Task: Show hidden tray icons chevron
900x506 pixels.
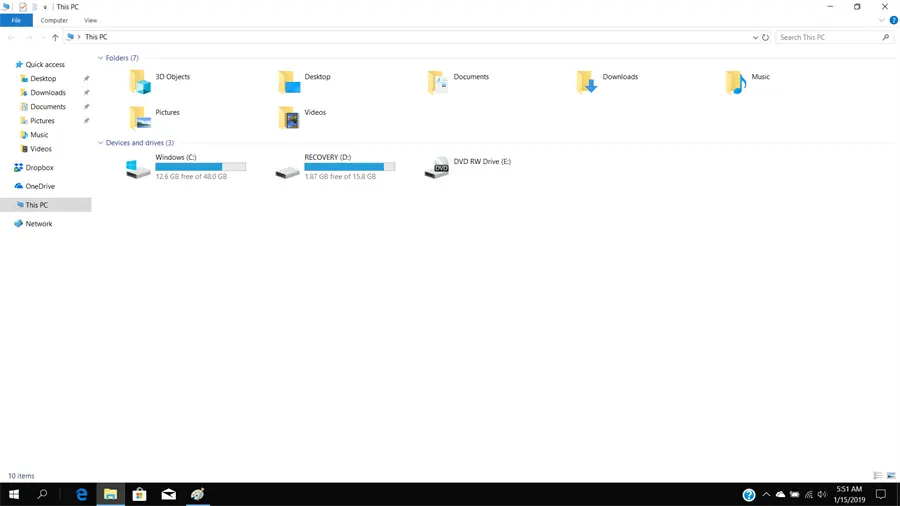Action: point(766,494)
